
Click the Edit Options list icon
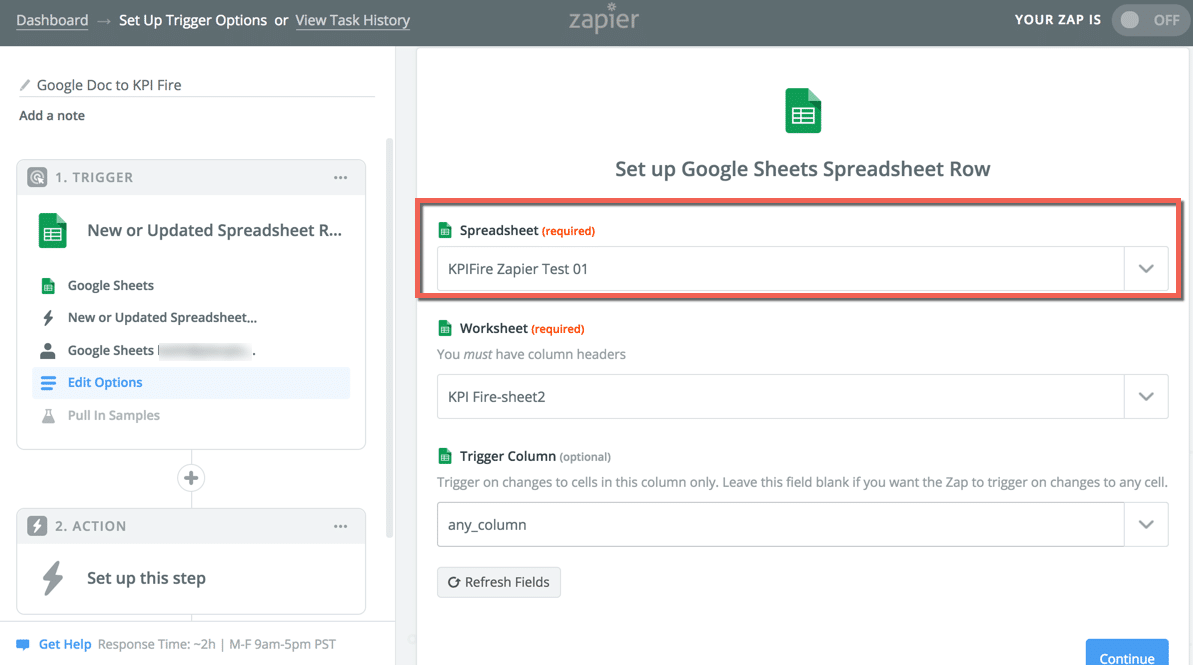click(48, 383)
